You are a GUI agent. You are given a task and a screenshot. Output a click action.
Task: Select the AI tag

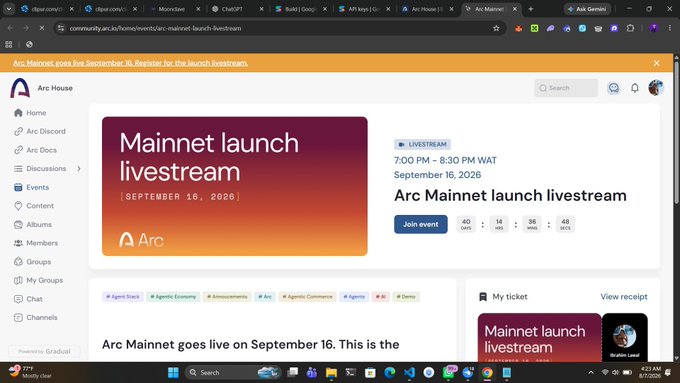click(381, 297)
